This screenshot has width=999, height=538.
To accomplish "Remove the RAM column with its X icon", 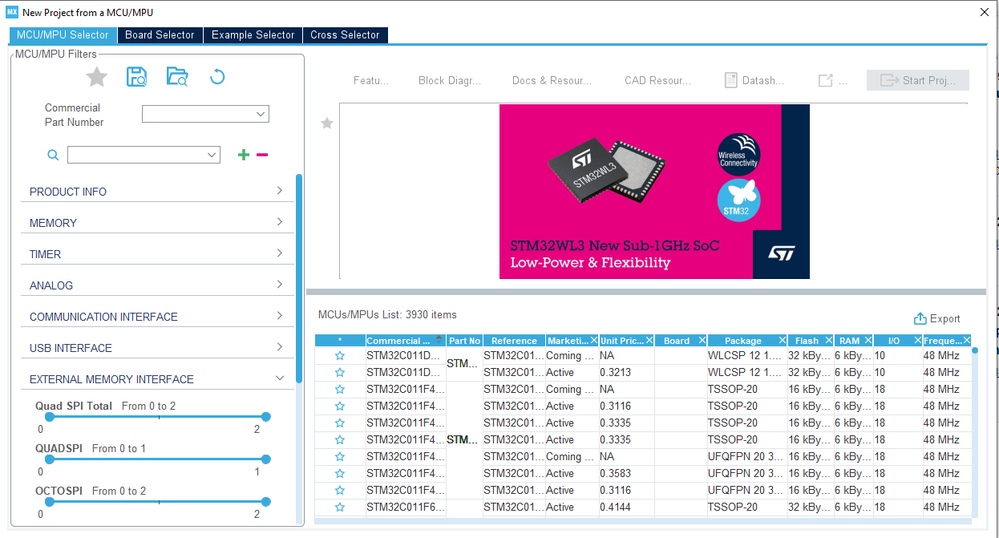I will (868, 340).
